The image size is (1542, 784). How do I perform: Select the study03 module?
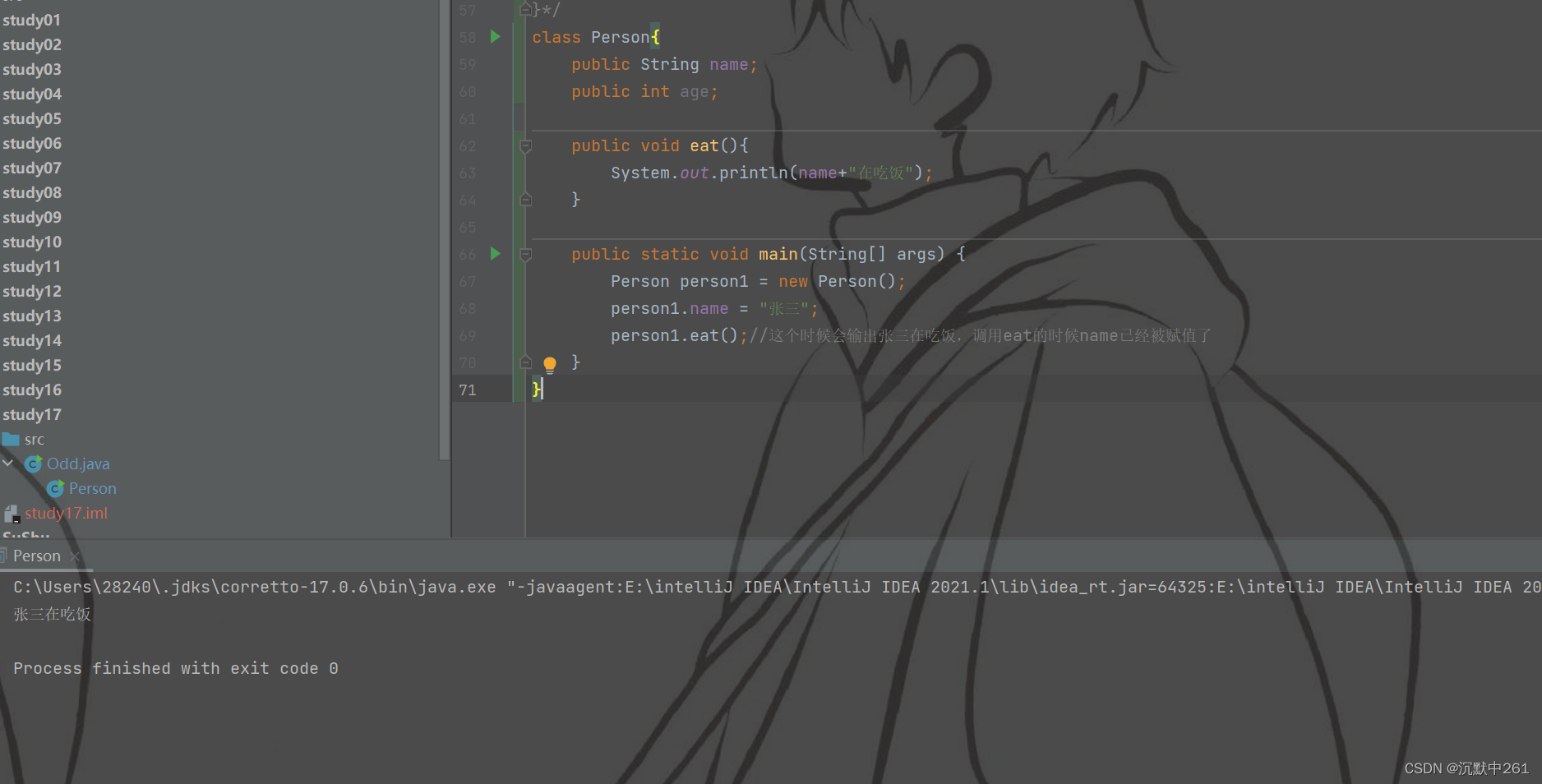click(x=31, y=69)
